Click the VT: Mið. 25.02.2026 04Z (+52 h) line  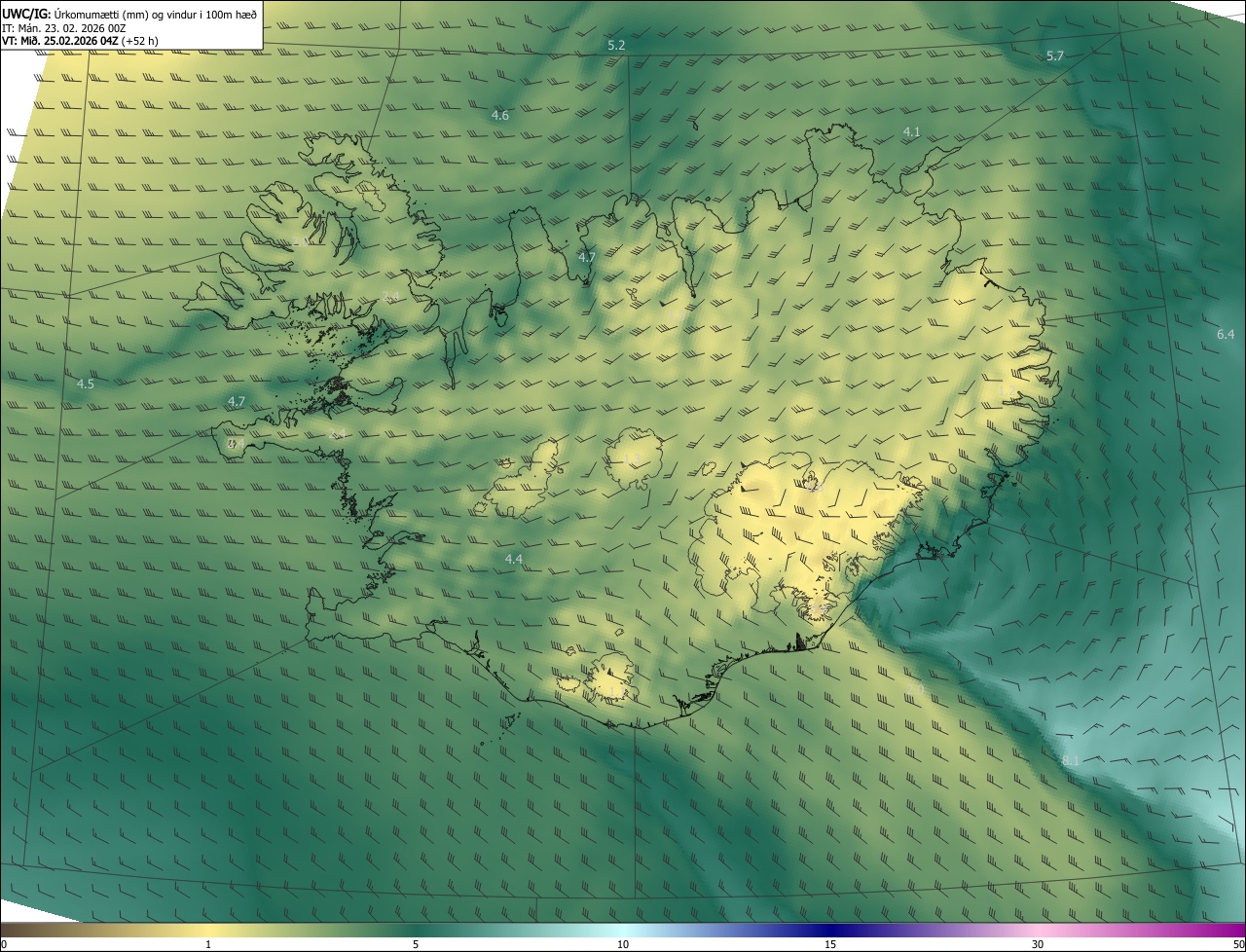[x=80, y=41]
